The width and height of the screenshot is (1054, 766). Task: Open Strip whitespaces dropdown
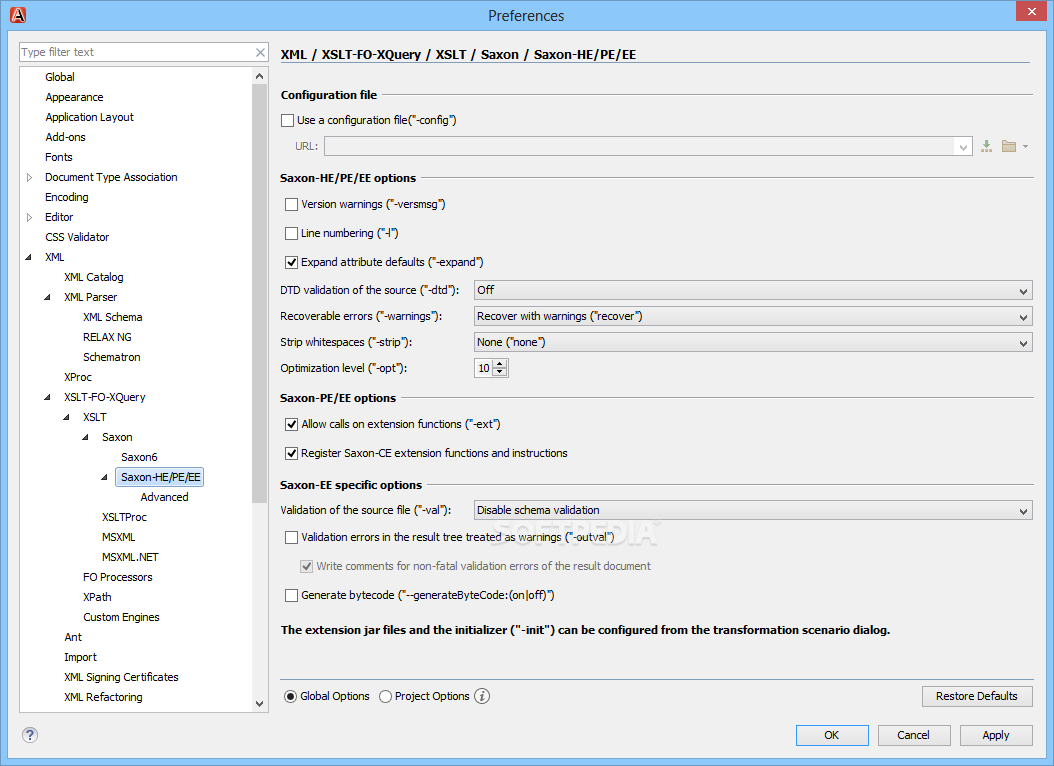pos(753,343)
